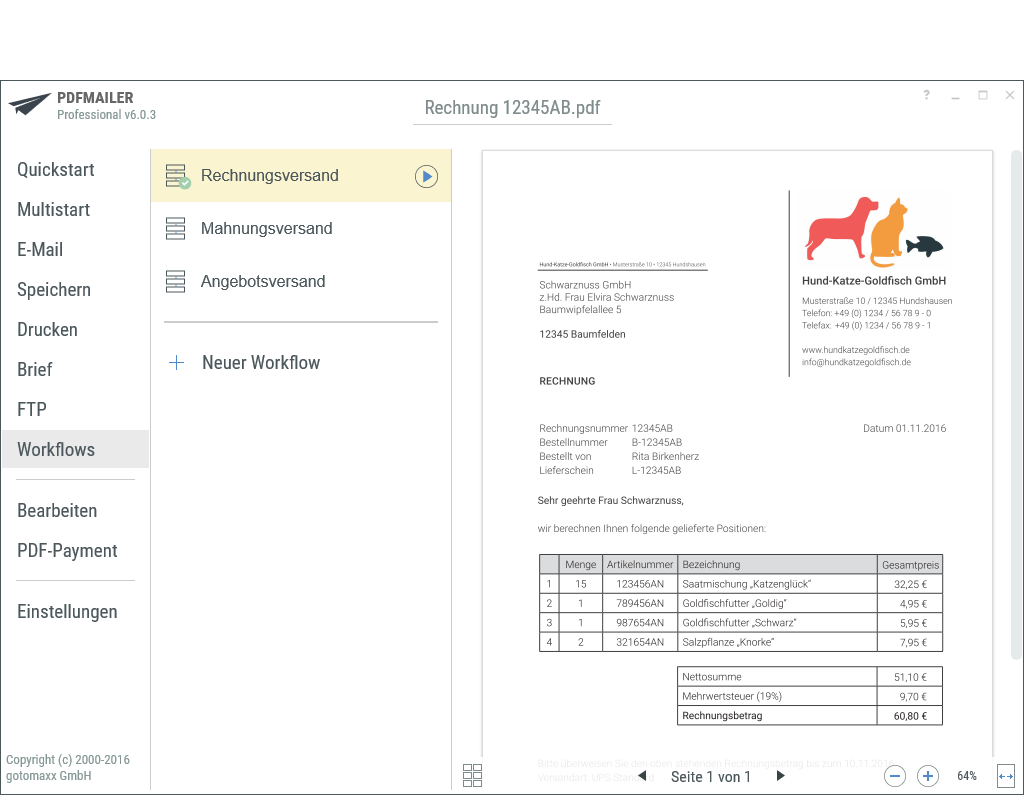Select the Mahnungsversand workflow

[x=266, y=229]
